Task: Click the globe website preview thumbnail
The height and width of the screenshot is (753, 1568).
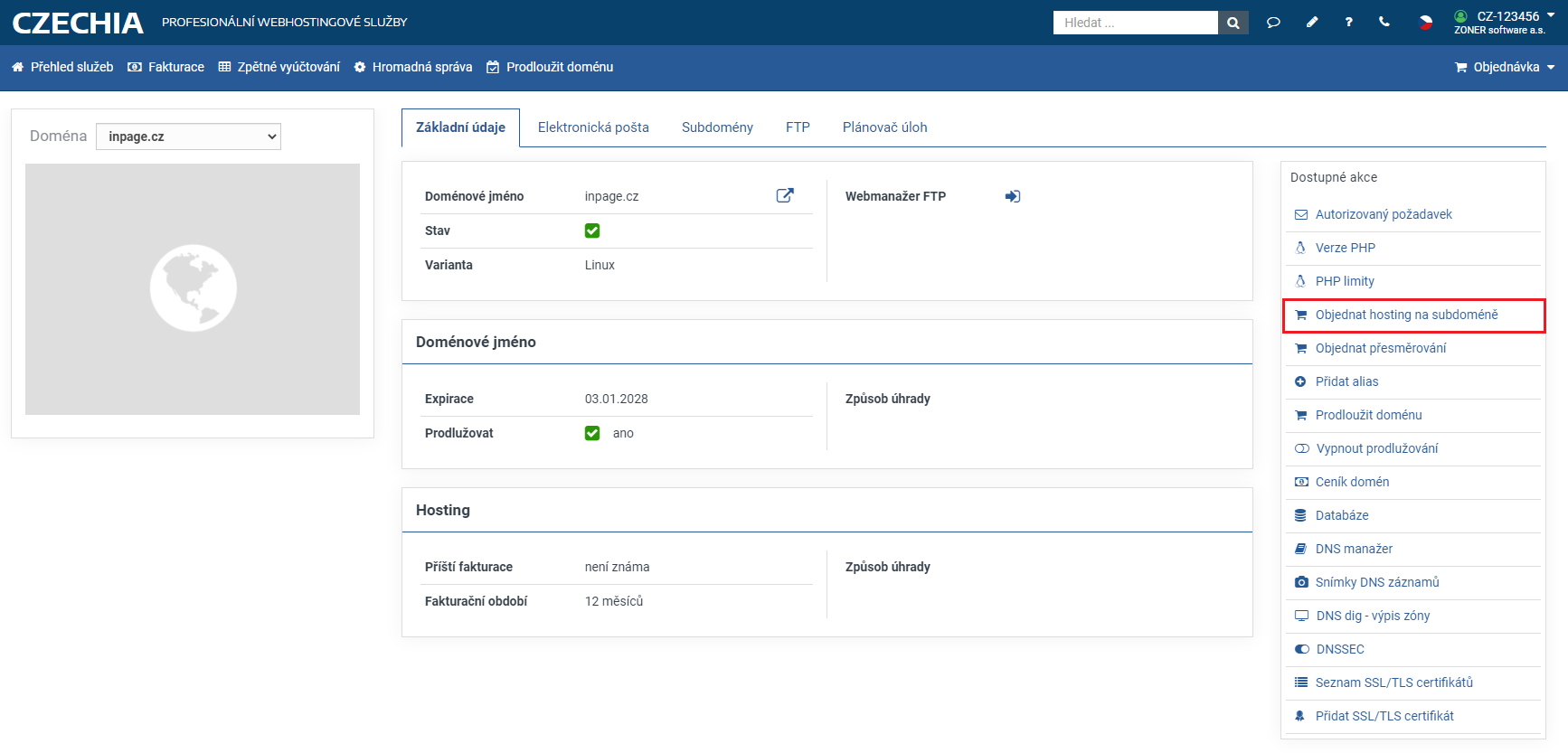Action: [193, 289]
